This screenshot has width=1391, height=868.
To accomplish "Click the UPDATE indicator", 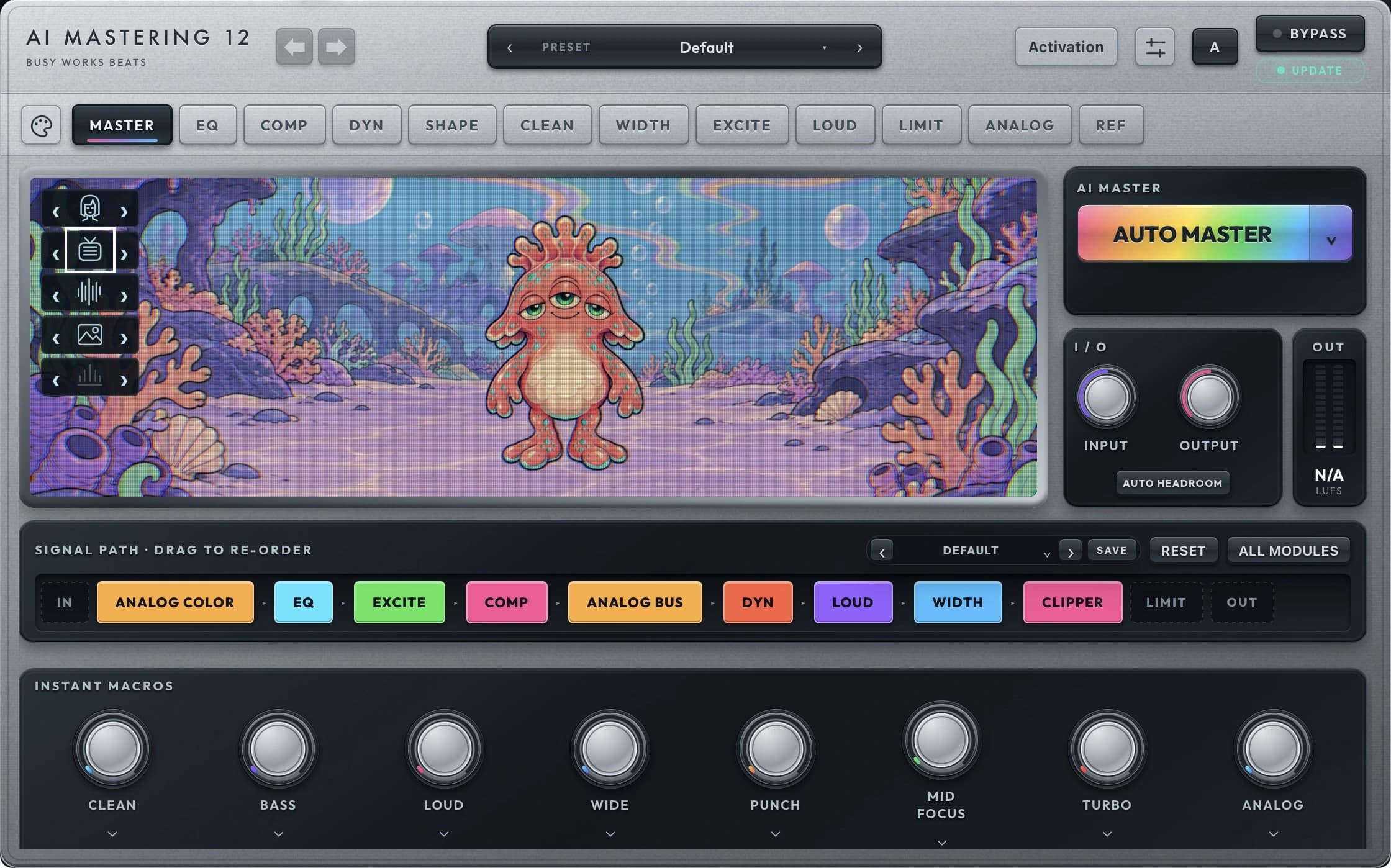I will coord(1310,71).
